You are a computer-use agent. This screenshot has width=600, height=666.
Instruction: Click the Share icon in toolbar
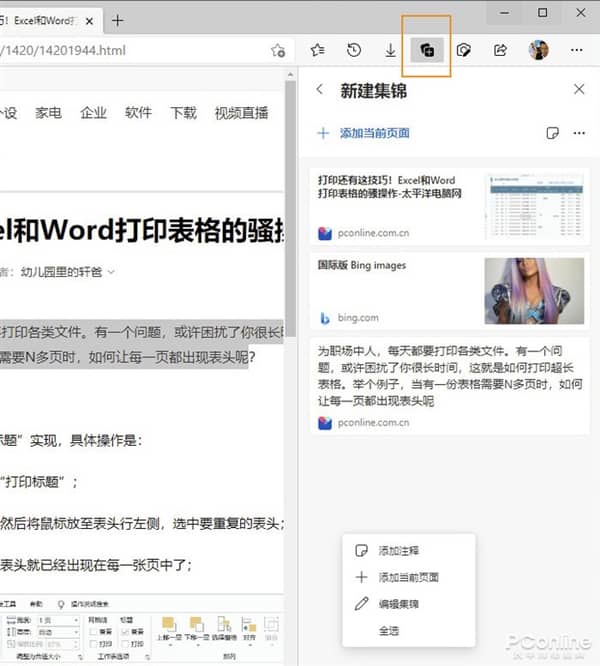coord(500,50)
